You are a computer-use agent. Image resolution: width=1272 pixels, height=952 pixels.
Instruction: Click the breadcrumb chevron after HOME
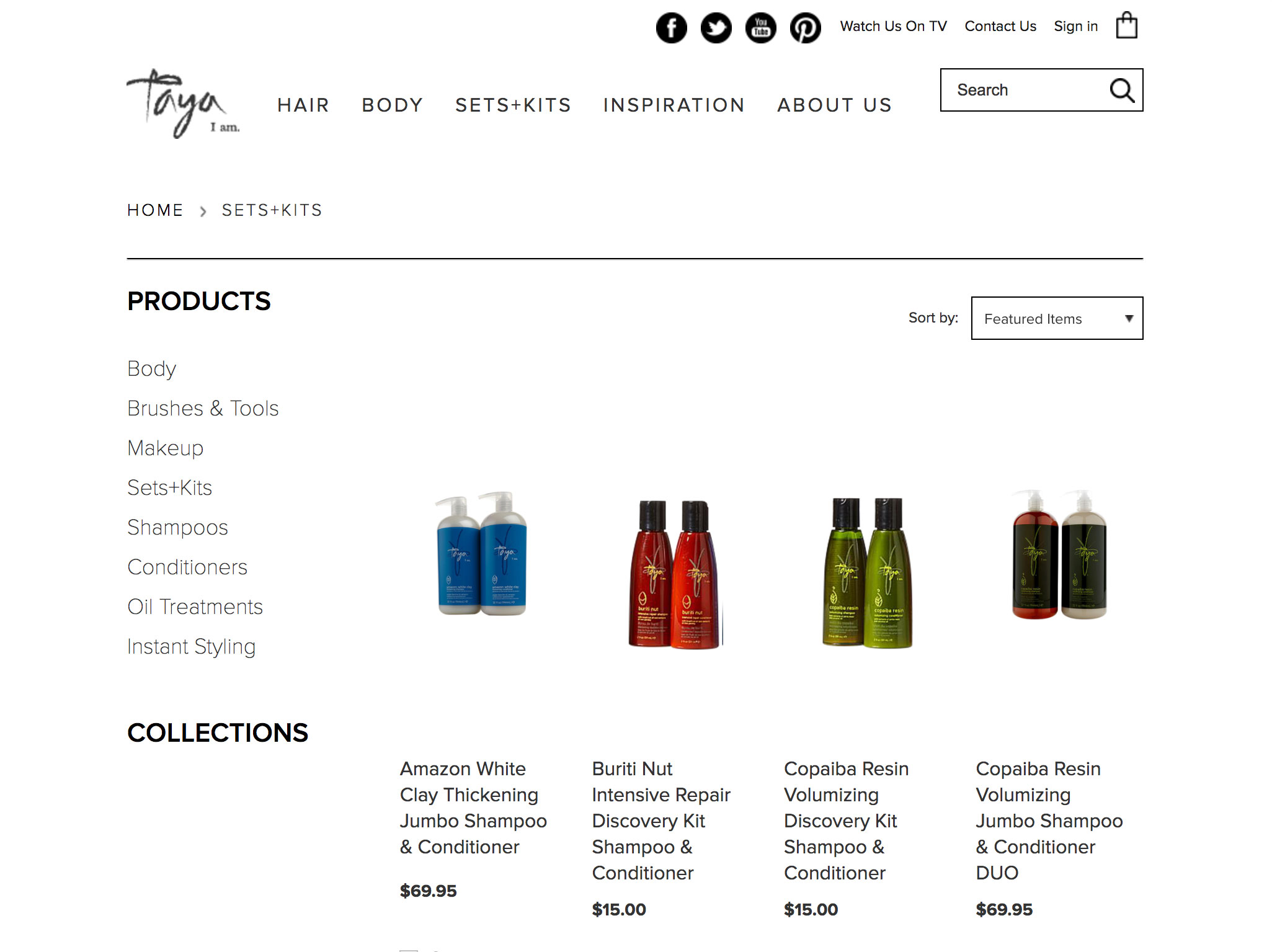tap(203, 211)
